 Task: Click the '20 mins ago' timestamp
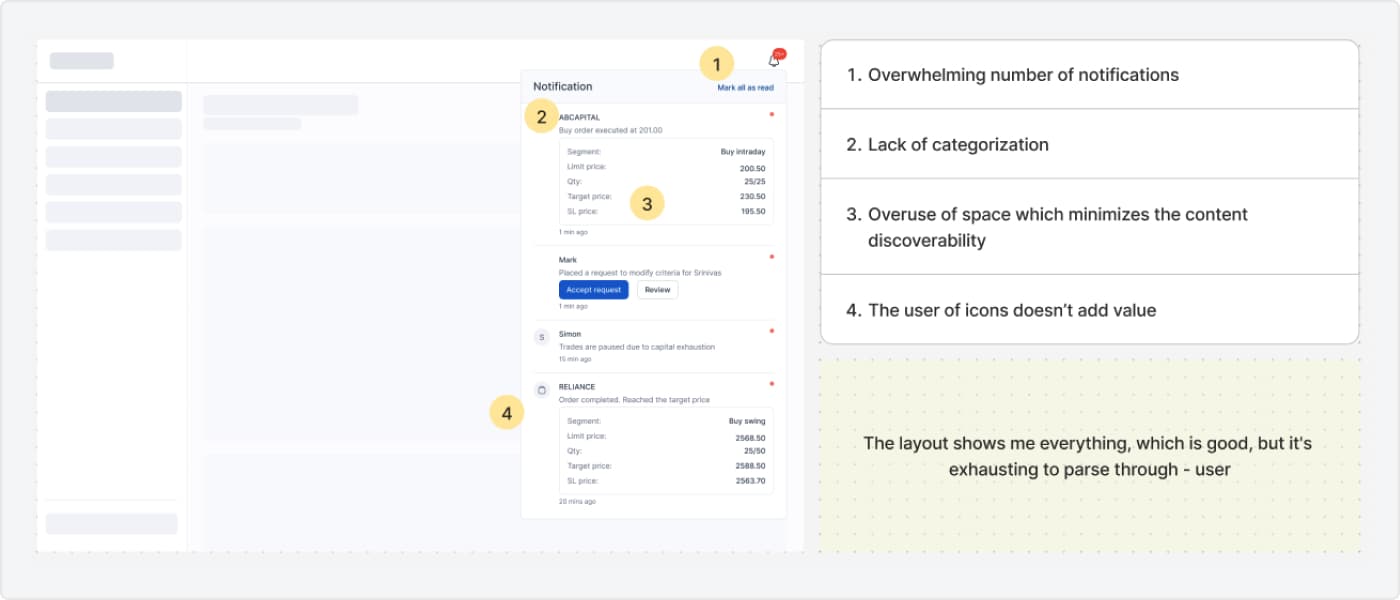click(577, 501)
